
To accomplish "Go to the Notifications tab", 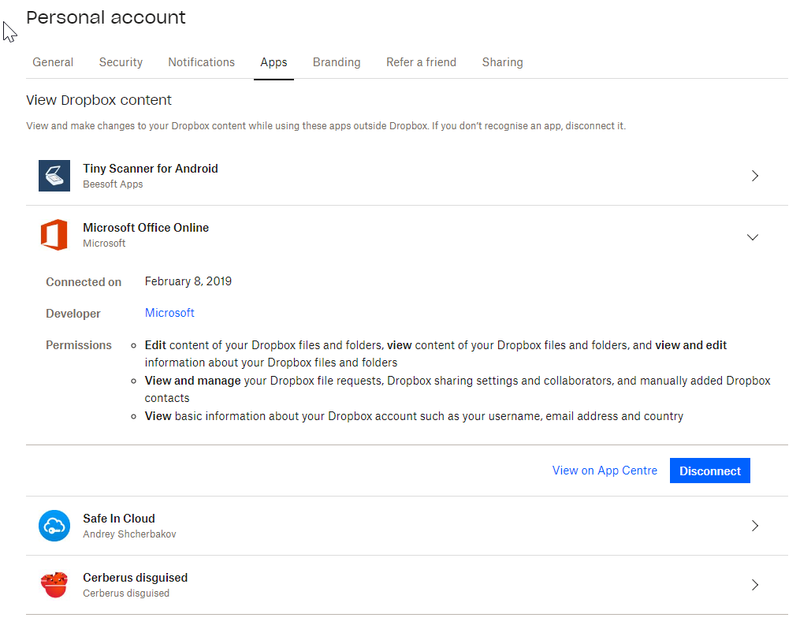I will 201,62.
